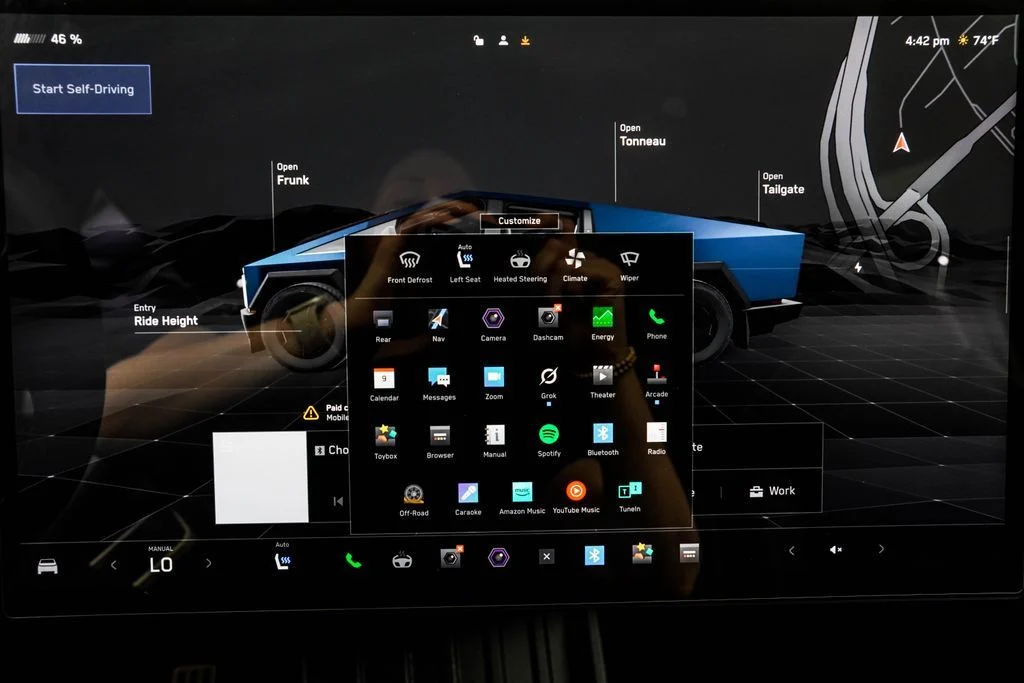Image resolution: width=1024 pixels, height=683 pixels.
Task: Open the Grok app in the launcher
Action: coord(548,378)
